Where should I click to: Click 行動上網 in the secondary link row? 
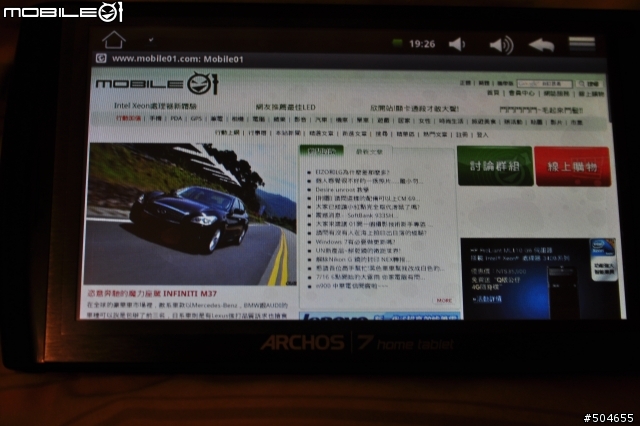click(227, 132)
